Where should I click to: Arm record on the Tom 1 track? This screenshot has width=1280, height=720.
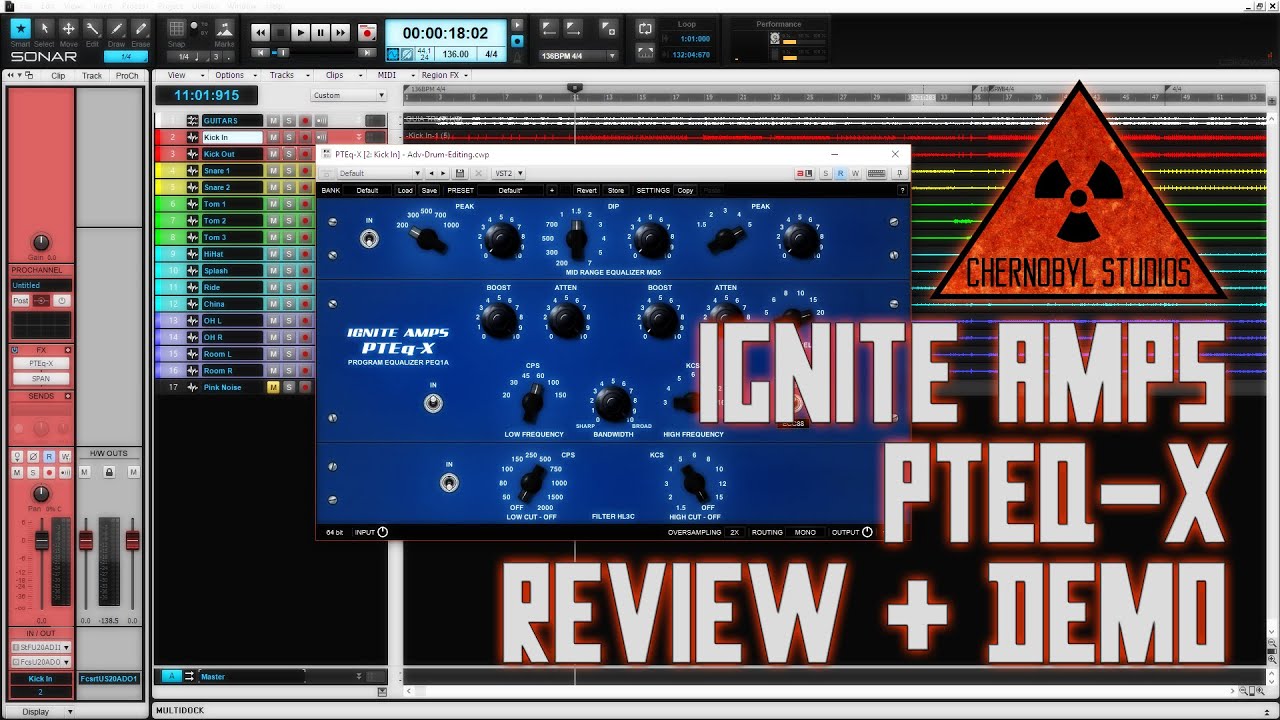click(x=305, y=204)
